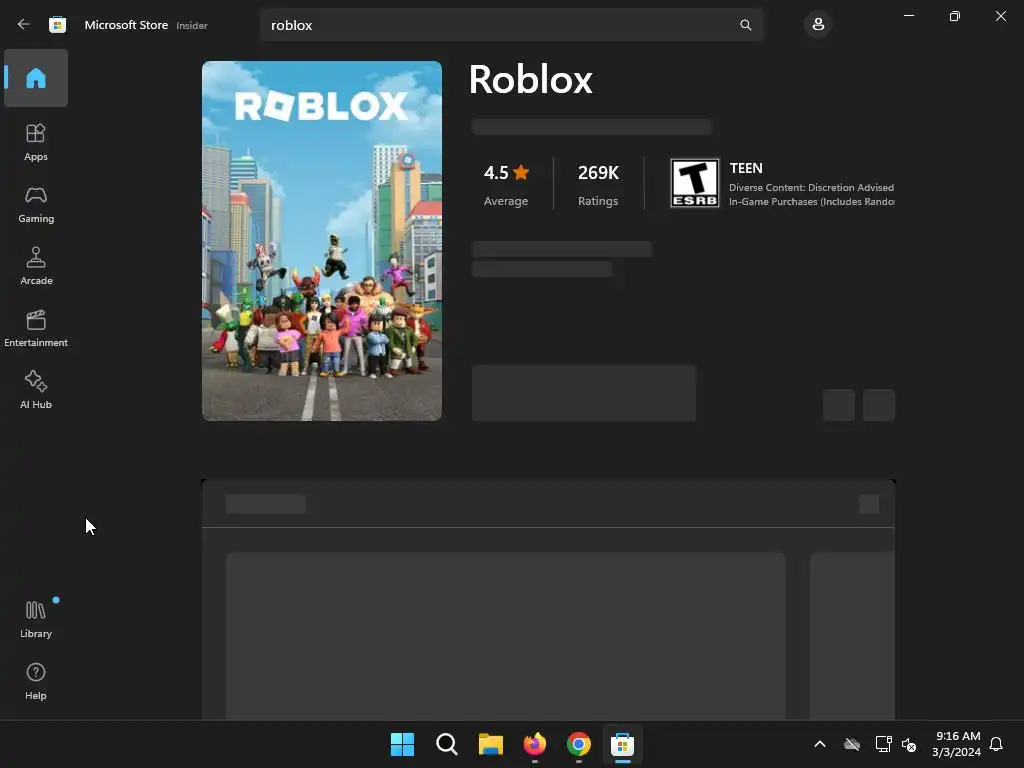
Task: Click the ESRB Teen rating badge
Action: (694, 183)
